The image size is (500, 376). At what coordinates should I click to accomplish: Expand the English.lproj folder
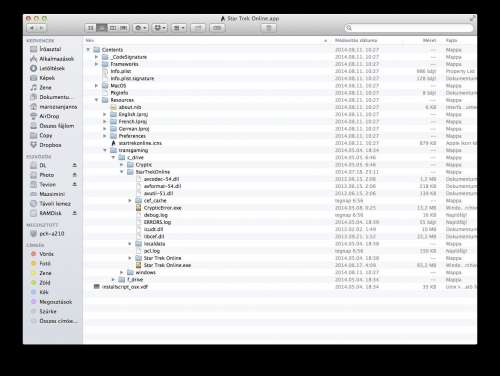click(x=105, y=114)
